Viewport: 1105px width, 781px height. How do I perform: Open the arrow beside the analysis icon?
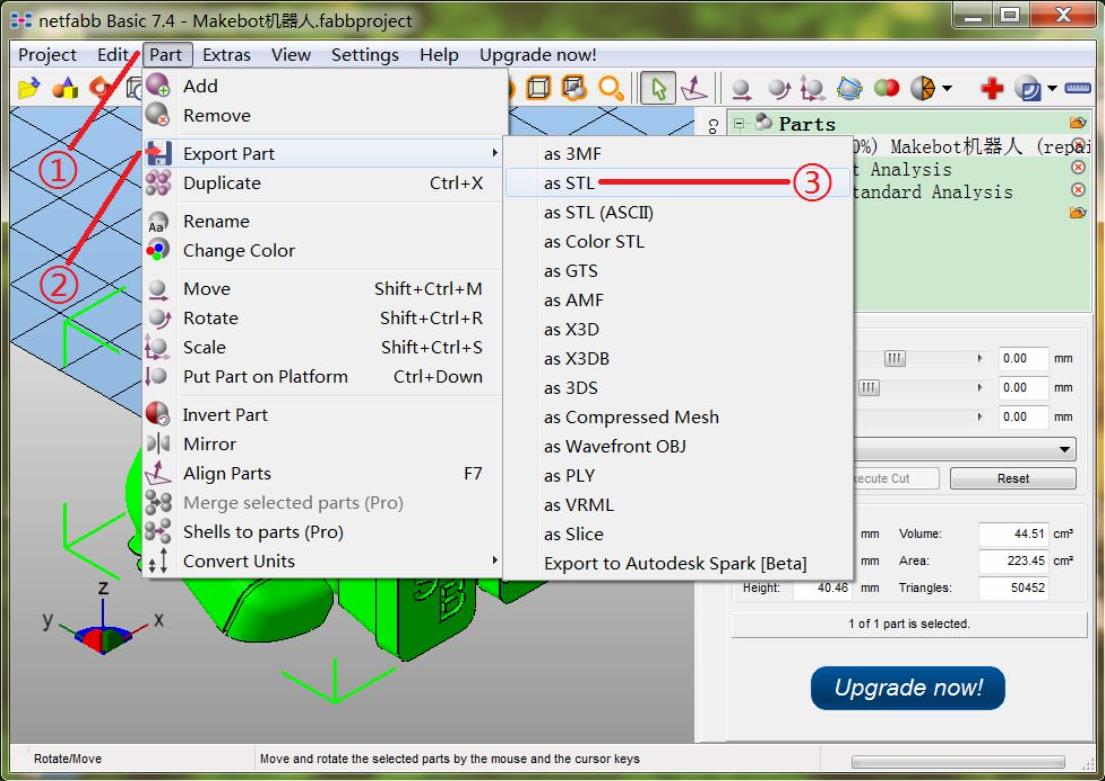click(1052, 89)
